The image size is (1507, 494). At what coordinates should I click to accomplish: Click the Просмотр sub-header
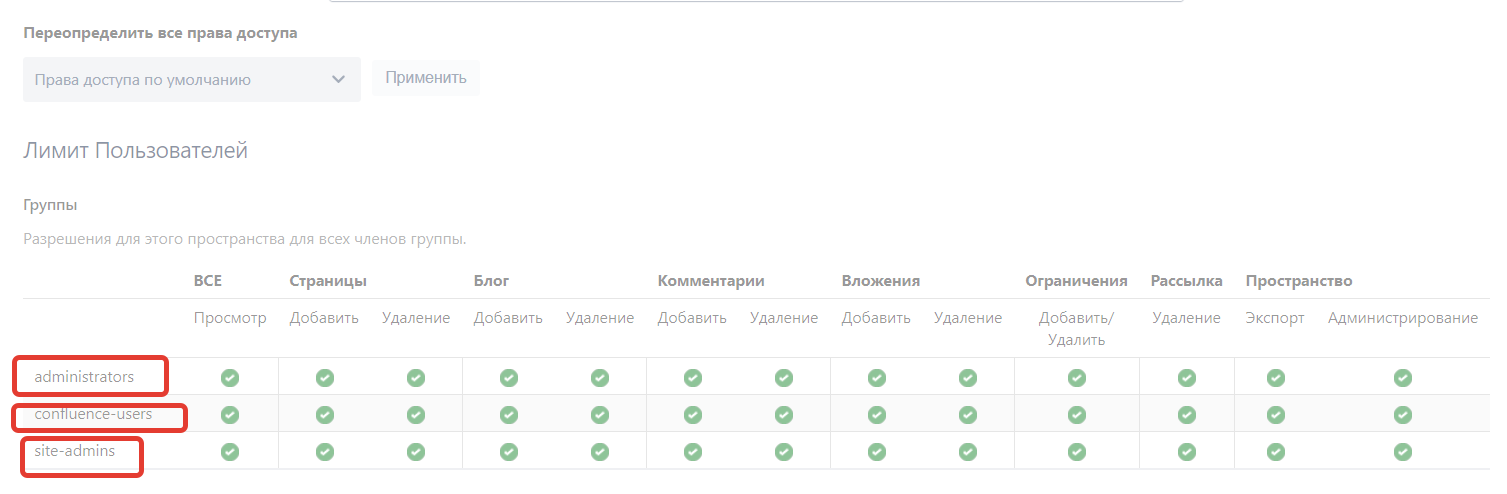point(230,318)
